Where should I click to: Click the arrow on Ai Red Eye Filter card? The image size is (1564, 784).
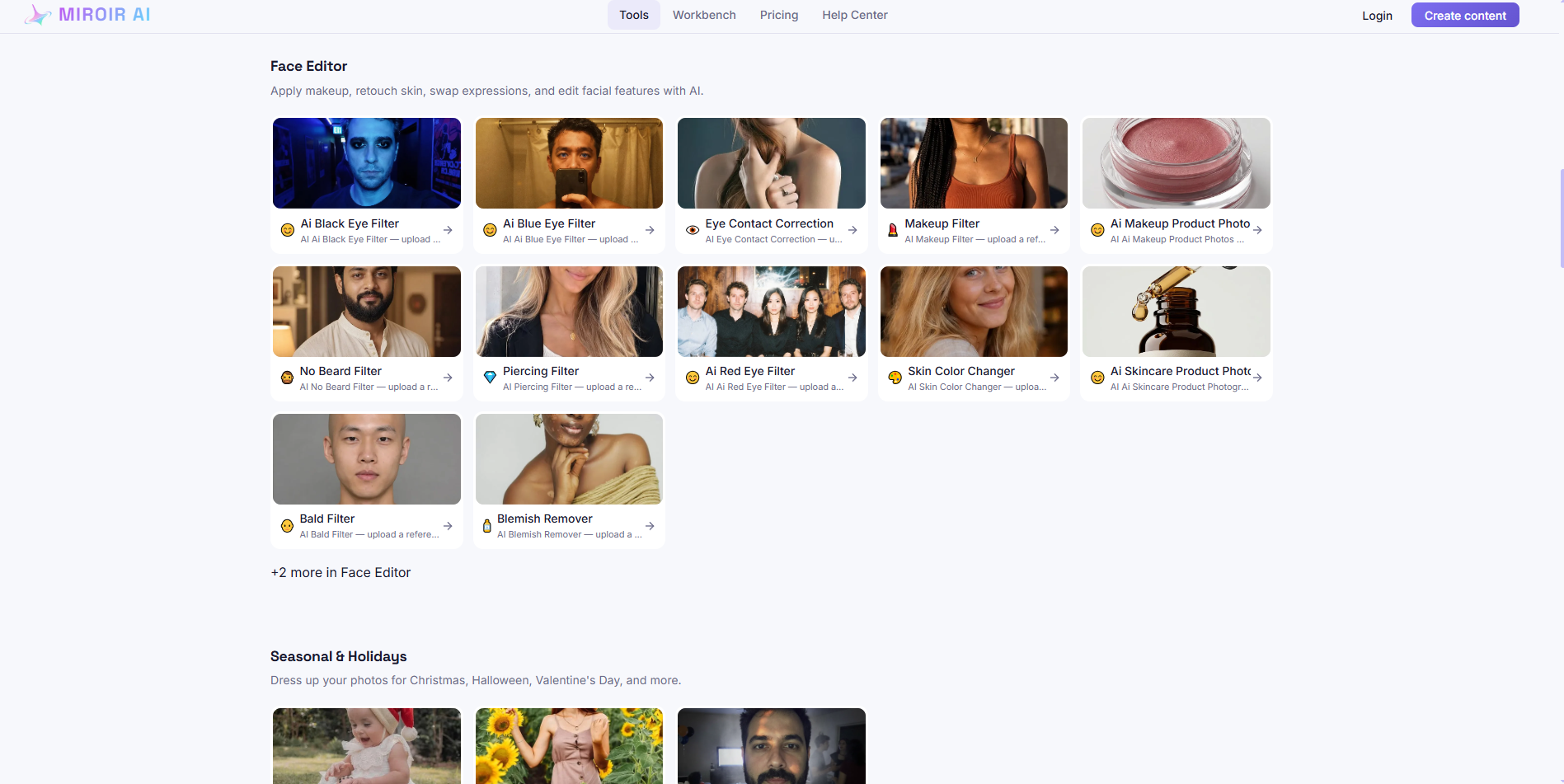tap(852, 378)
